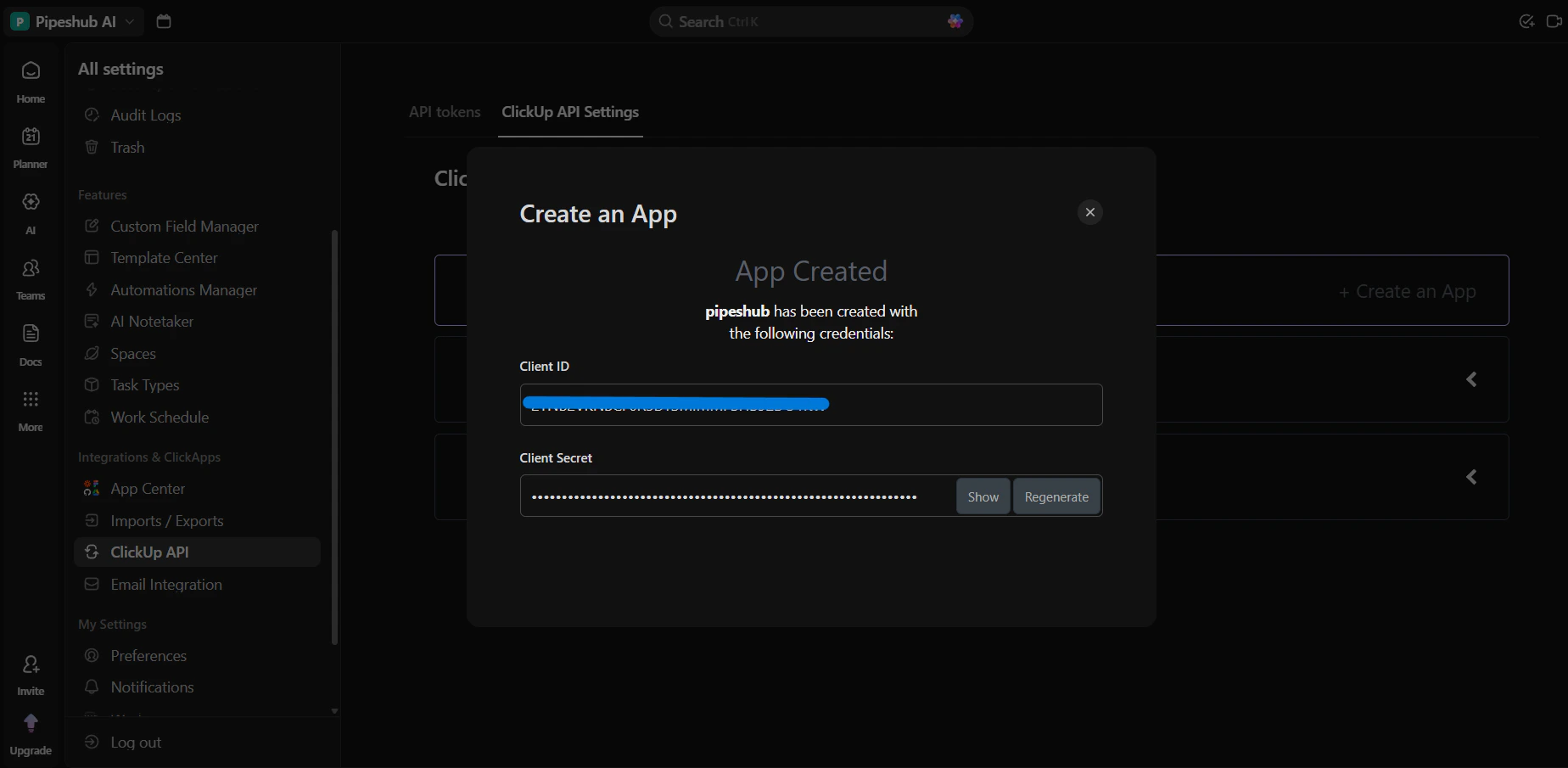Select the ClickUp API Settings tab
Image resolution: width=1568 pixels, height=768 pixels.
pyautogui.click(x=569, y=111)
